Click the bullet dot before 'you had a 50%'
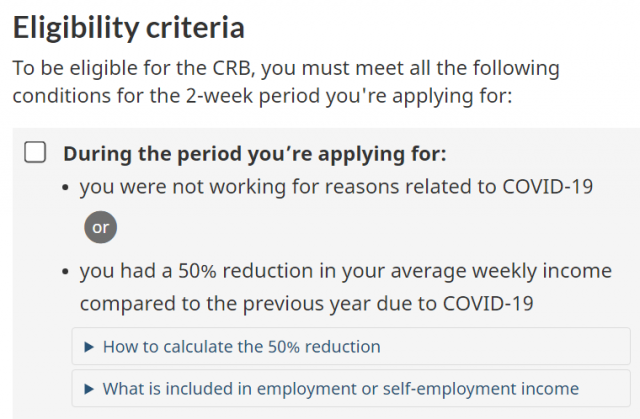This screenshot has width=640, height=419. coord(65,272)
